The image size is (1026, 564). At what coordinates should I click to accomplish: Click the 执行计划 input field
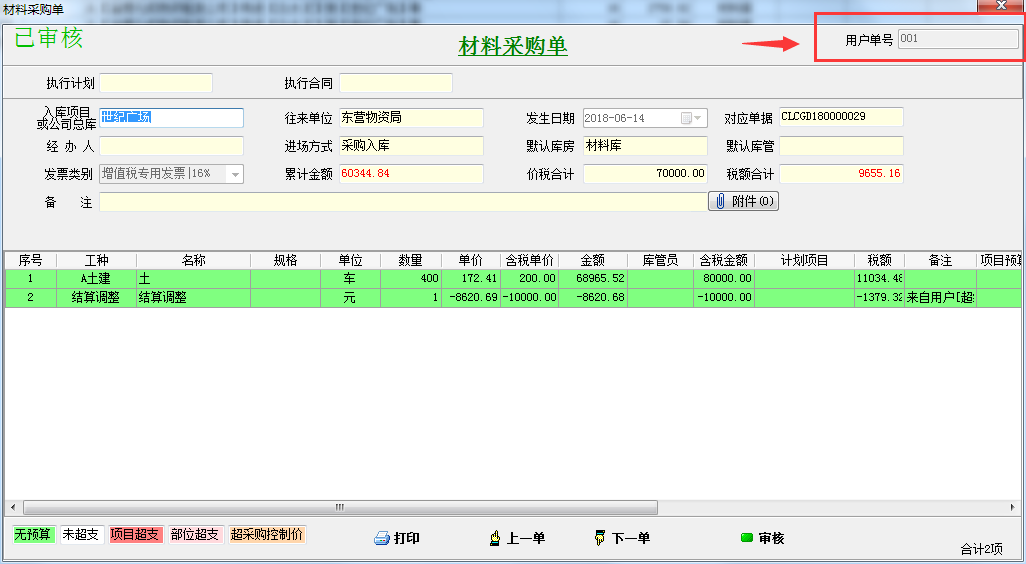(x=156, y=83)
